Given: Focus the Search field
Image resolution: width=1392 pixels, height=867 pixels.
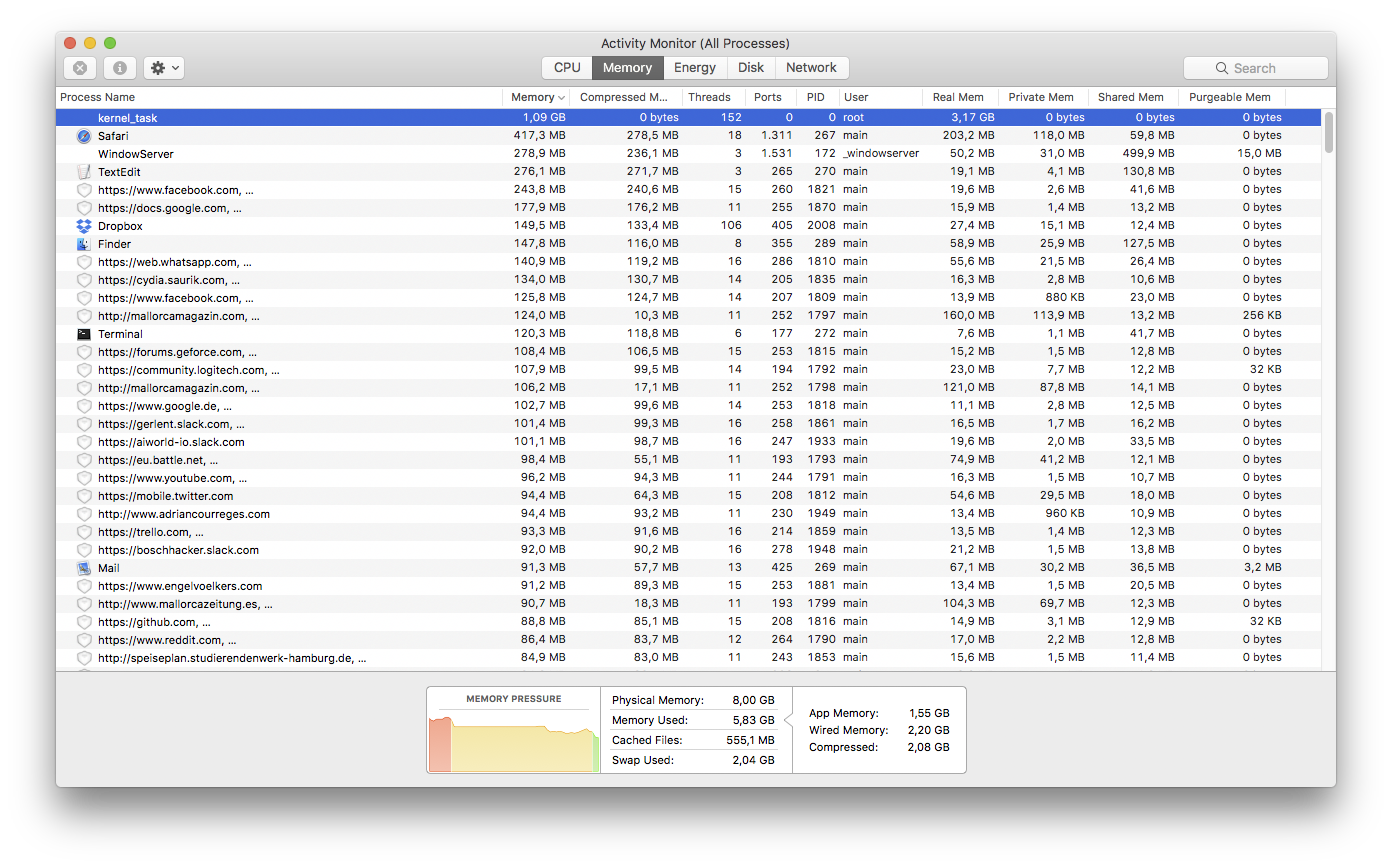Looking at the screenshot, I should 1256,68.
